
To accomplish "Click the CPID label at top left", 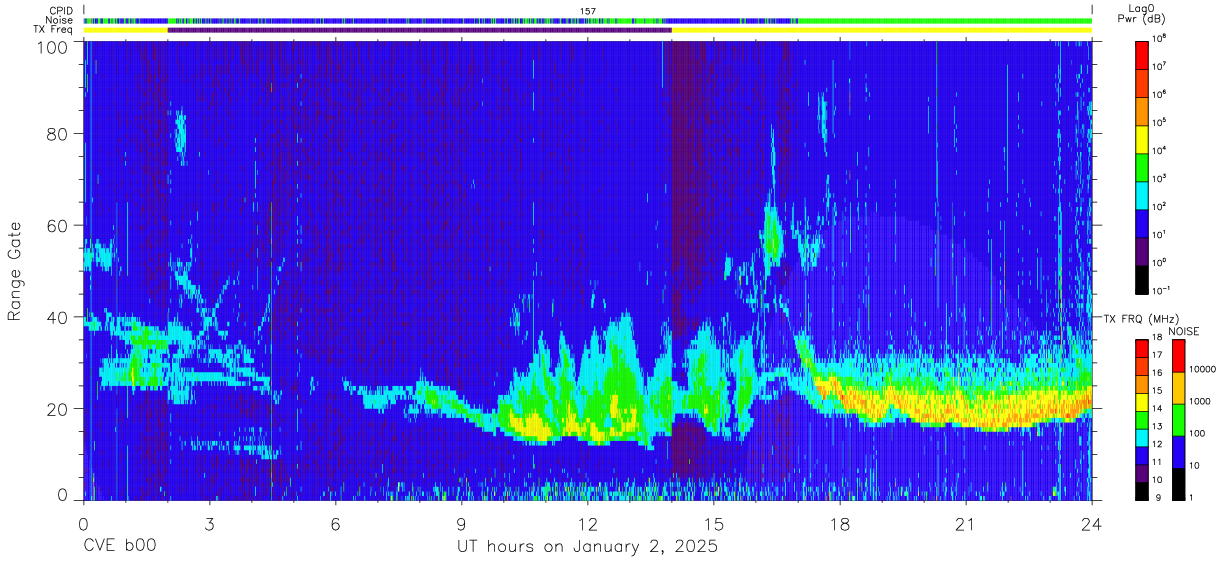I will (x=61, y=11).
